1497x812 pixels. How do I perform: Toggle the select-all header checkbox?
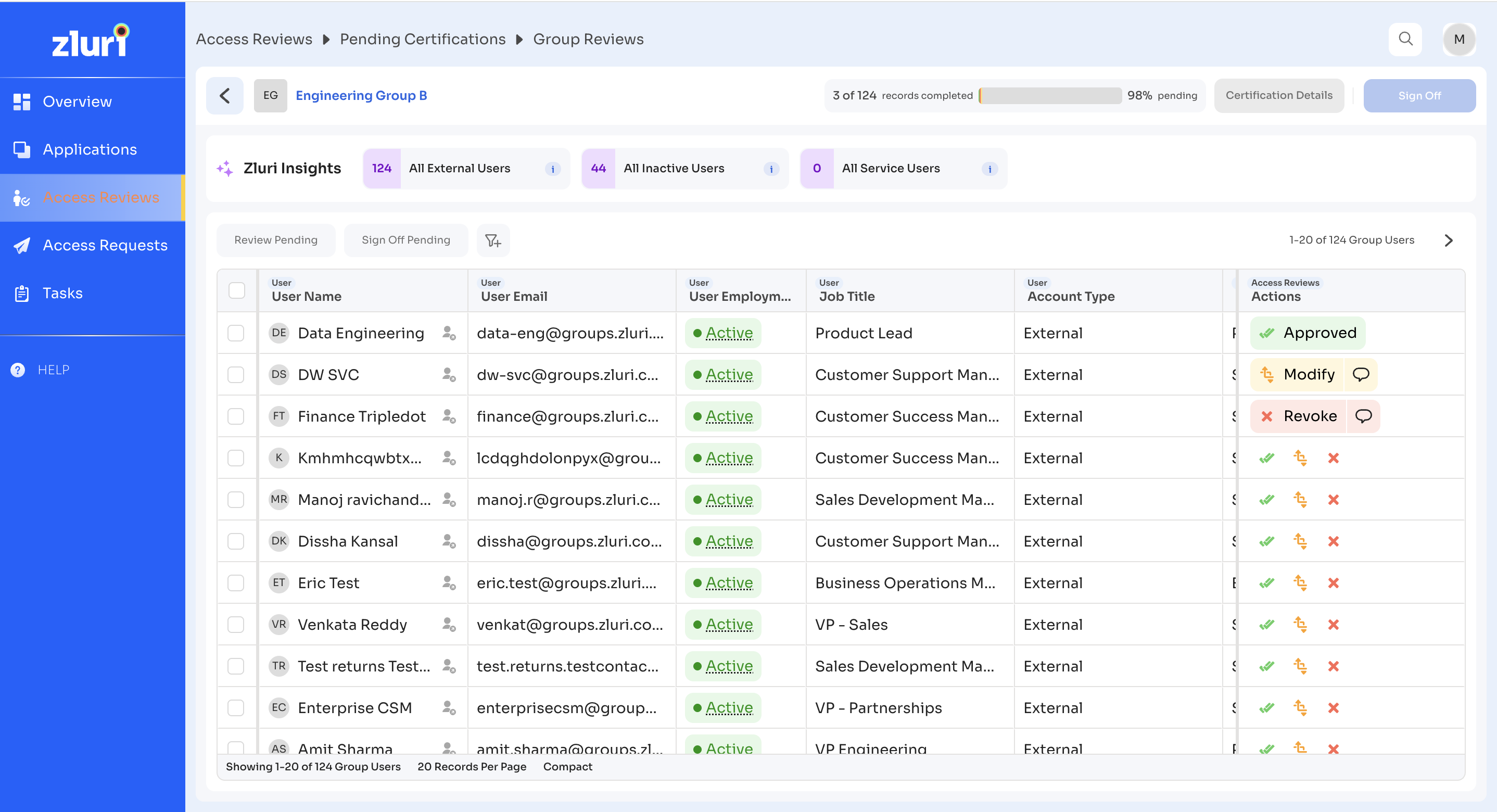click(x=236, y=290)
